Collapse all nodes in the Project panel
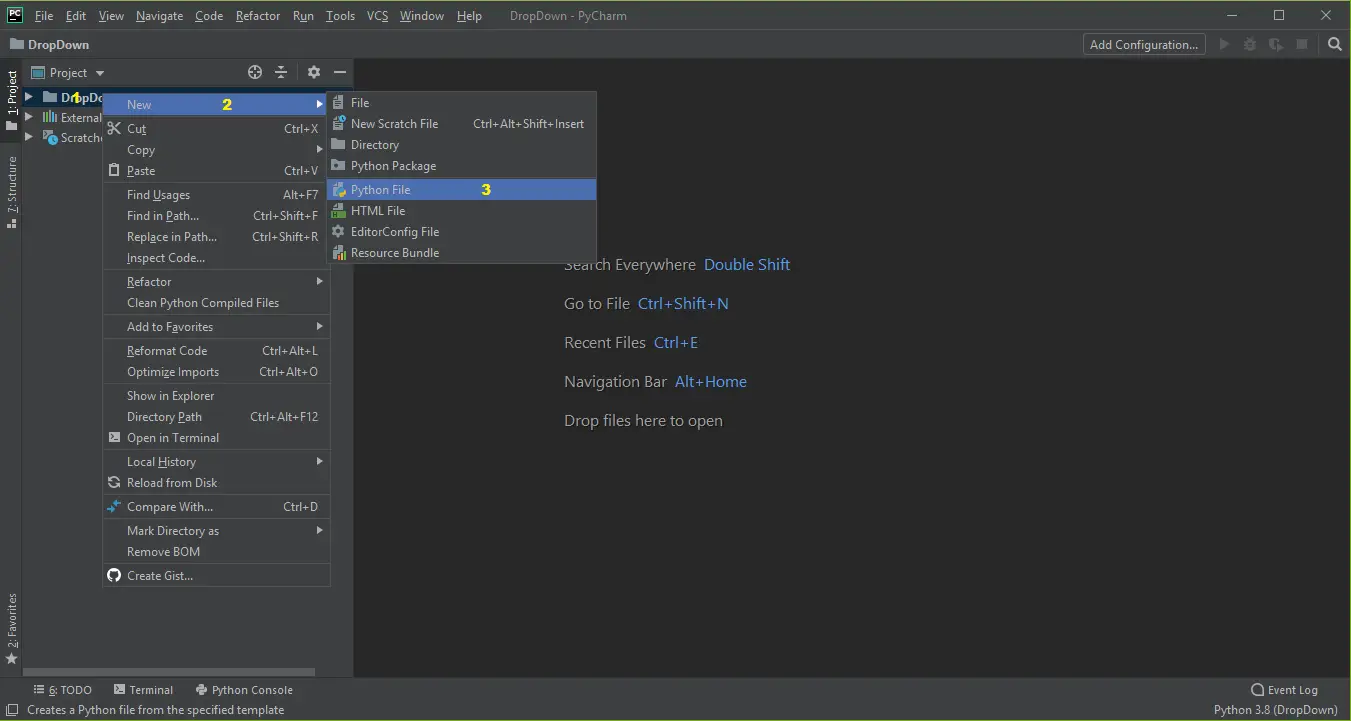The height and width of the screenshot is (721, 1351). pyautogui.click(x=281, y=72)
